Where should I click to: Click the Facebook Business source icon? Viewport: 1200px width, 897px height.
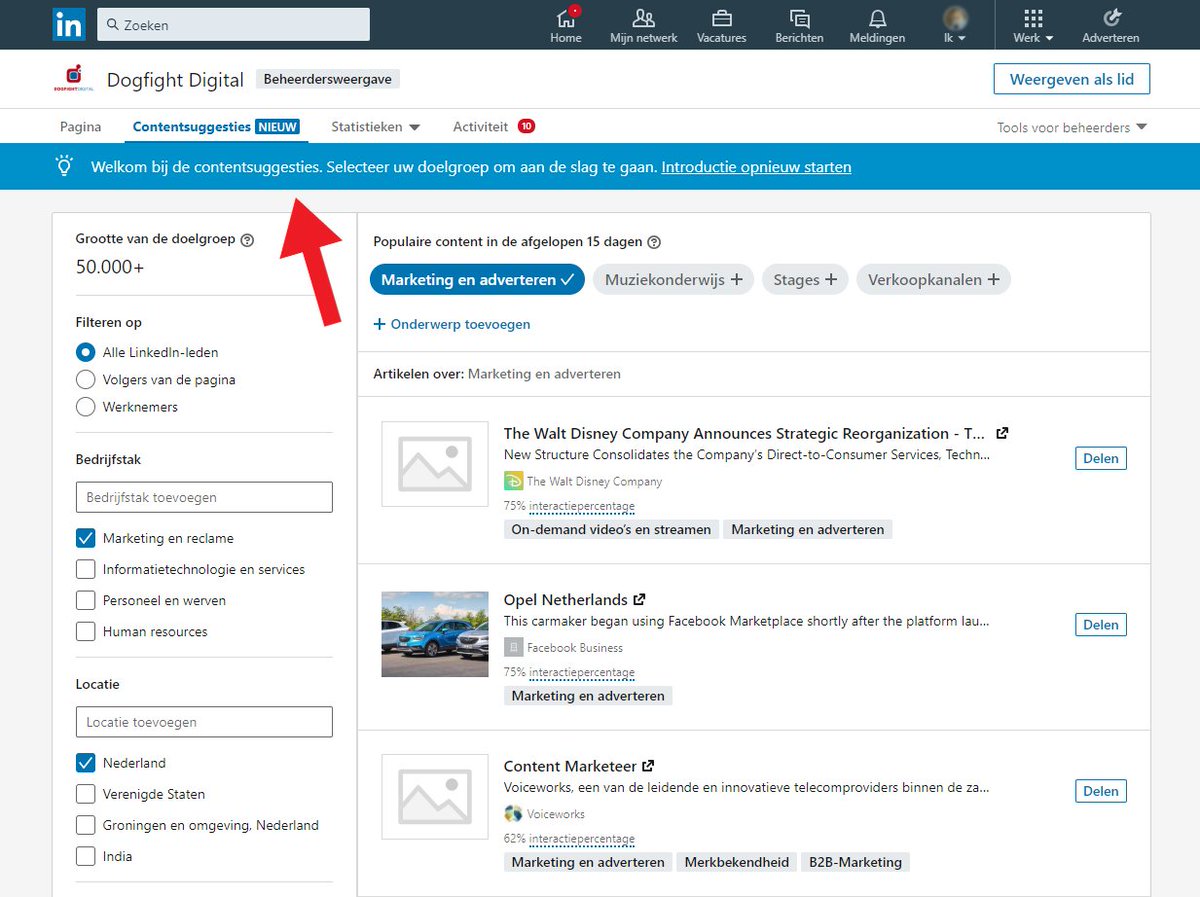513,648
